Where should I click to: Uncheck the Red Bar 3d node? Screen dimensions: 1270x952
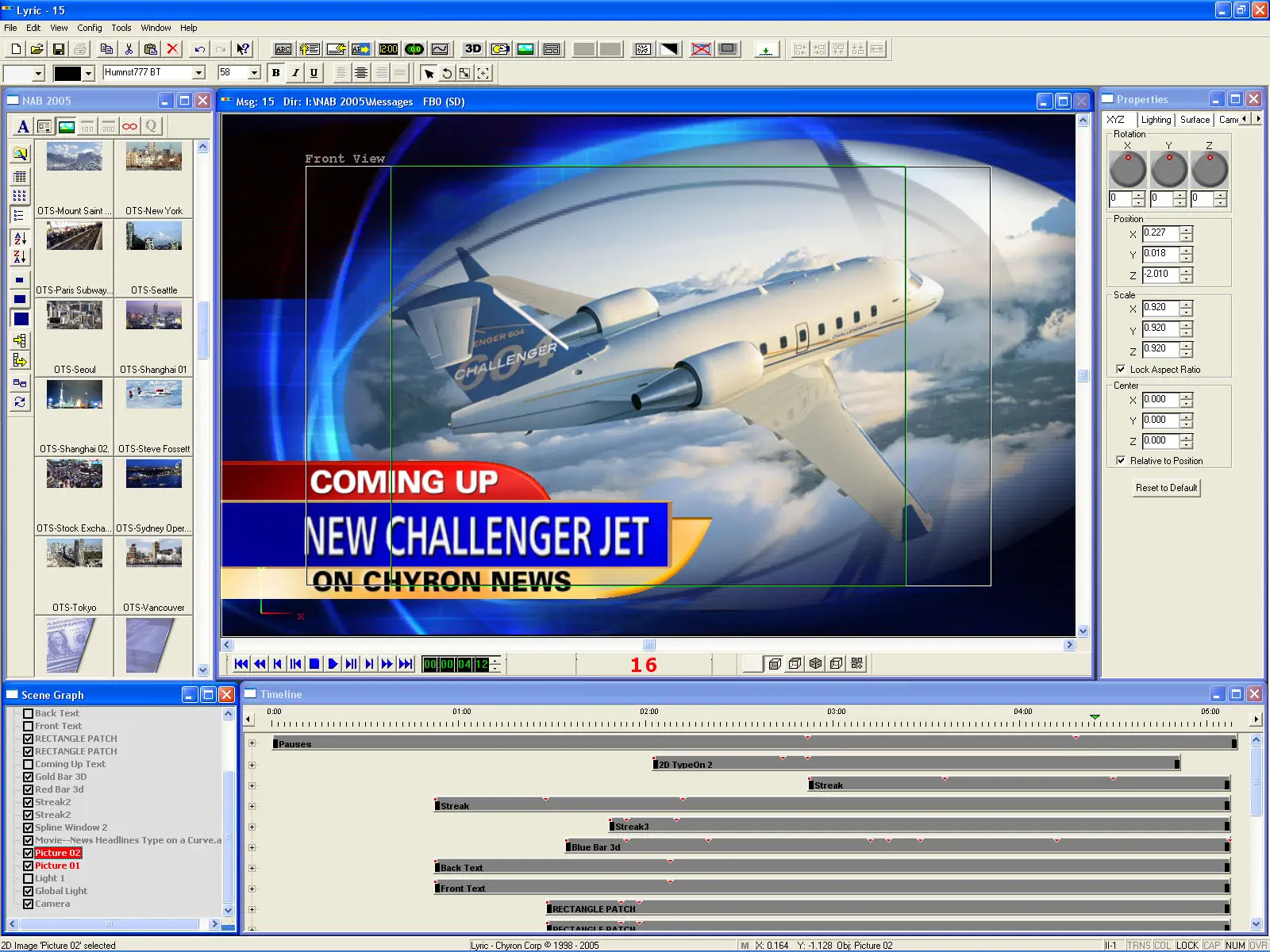29,789
